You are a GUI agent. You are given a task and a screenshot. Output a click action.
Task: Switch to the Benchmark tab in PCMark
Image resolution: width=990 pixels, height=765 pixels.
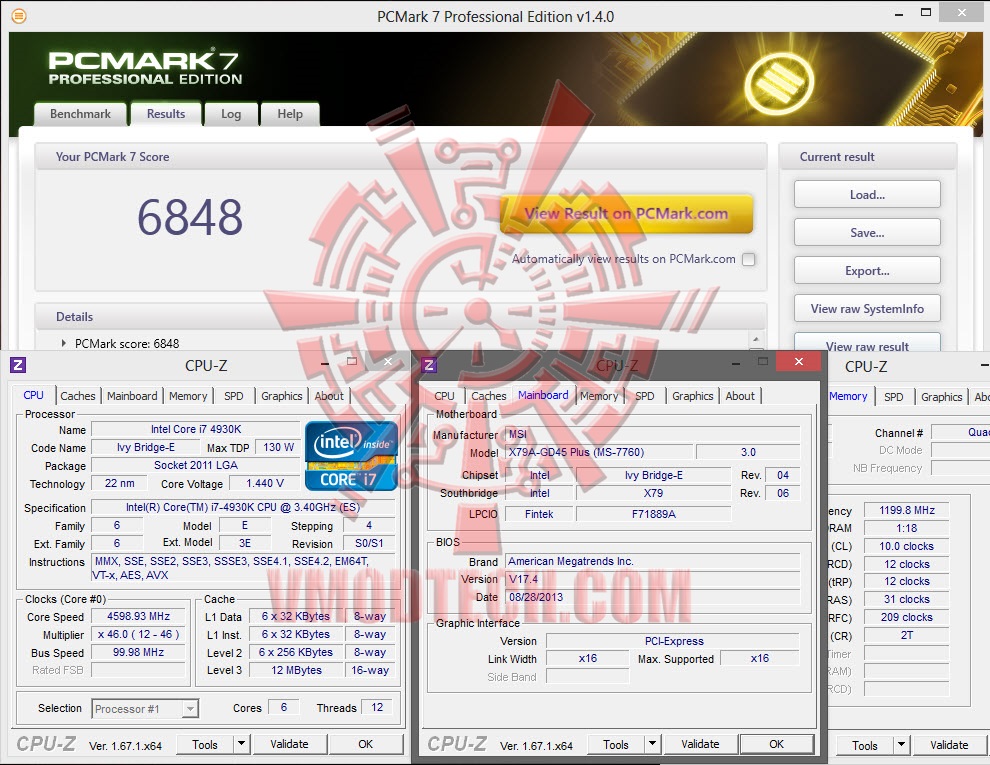pyautogui.click(x=80, y=114)
